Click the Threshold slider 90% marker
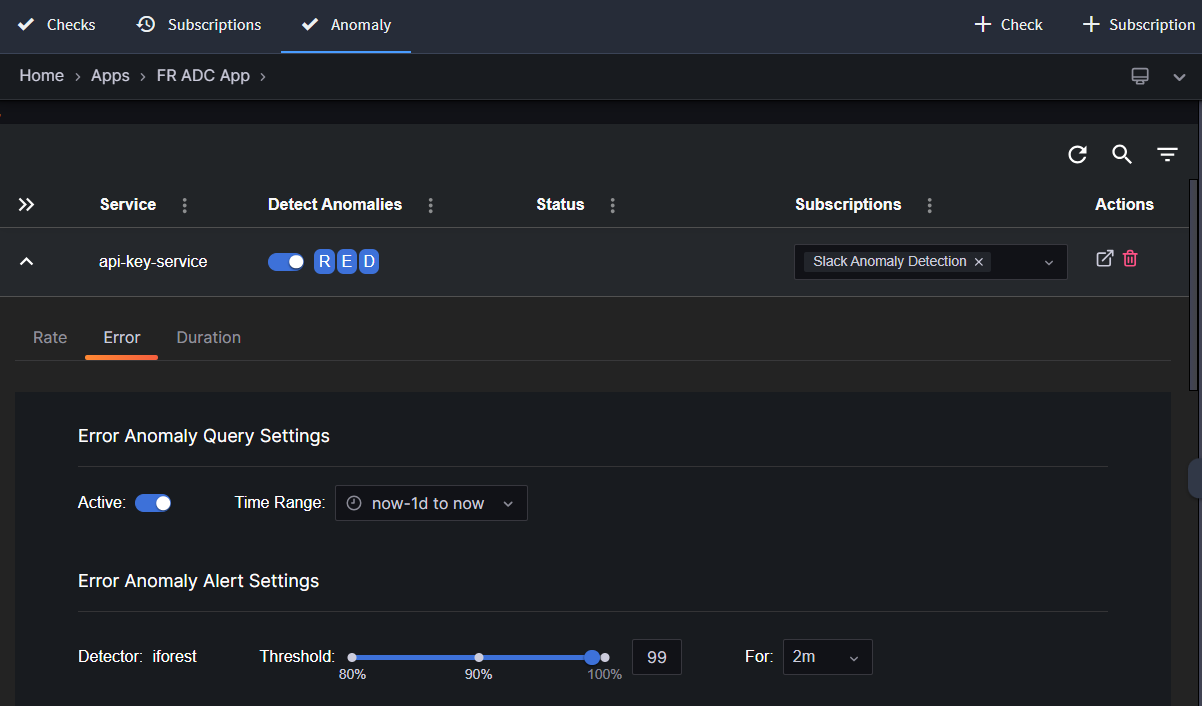The image size is (1202, 706). pyautogui.click(x=479, y=657)
